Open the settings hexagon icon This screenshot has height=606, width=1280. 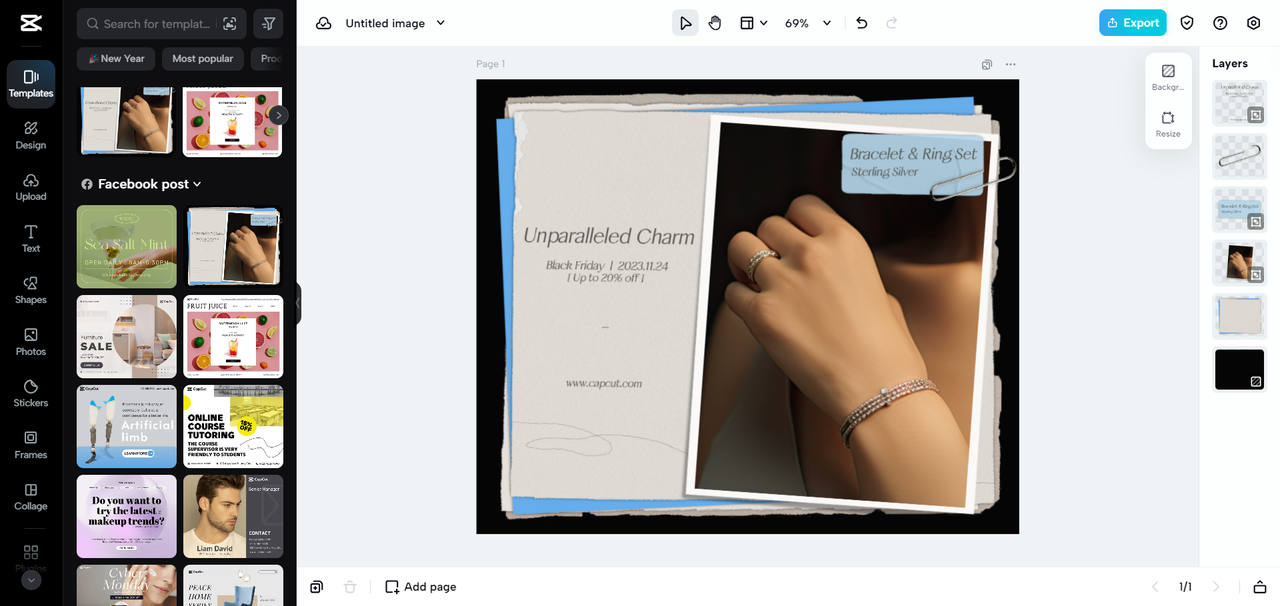pyautogui.click(x=1253, y=23)
